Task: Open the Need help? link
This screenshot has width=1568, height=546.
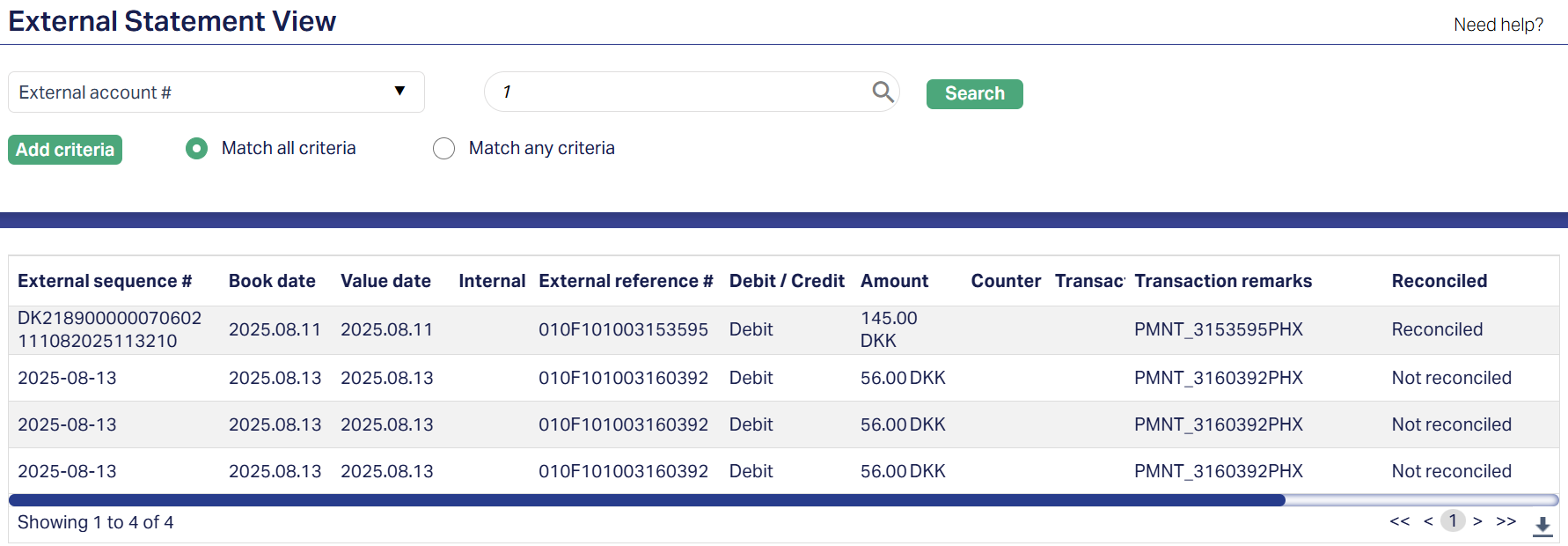Action: [1498, 25]
